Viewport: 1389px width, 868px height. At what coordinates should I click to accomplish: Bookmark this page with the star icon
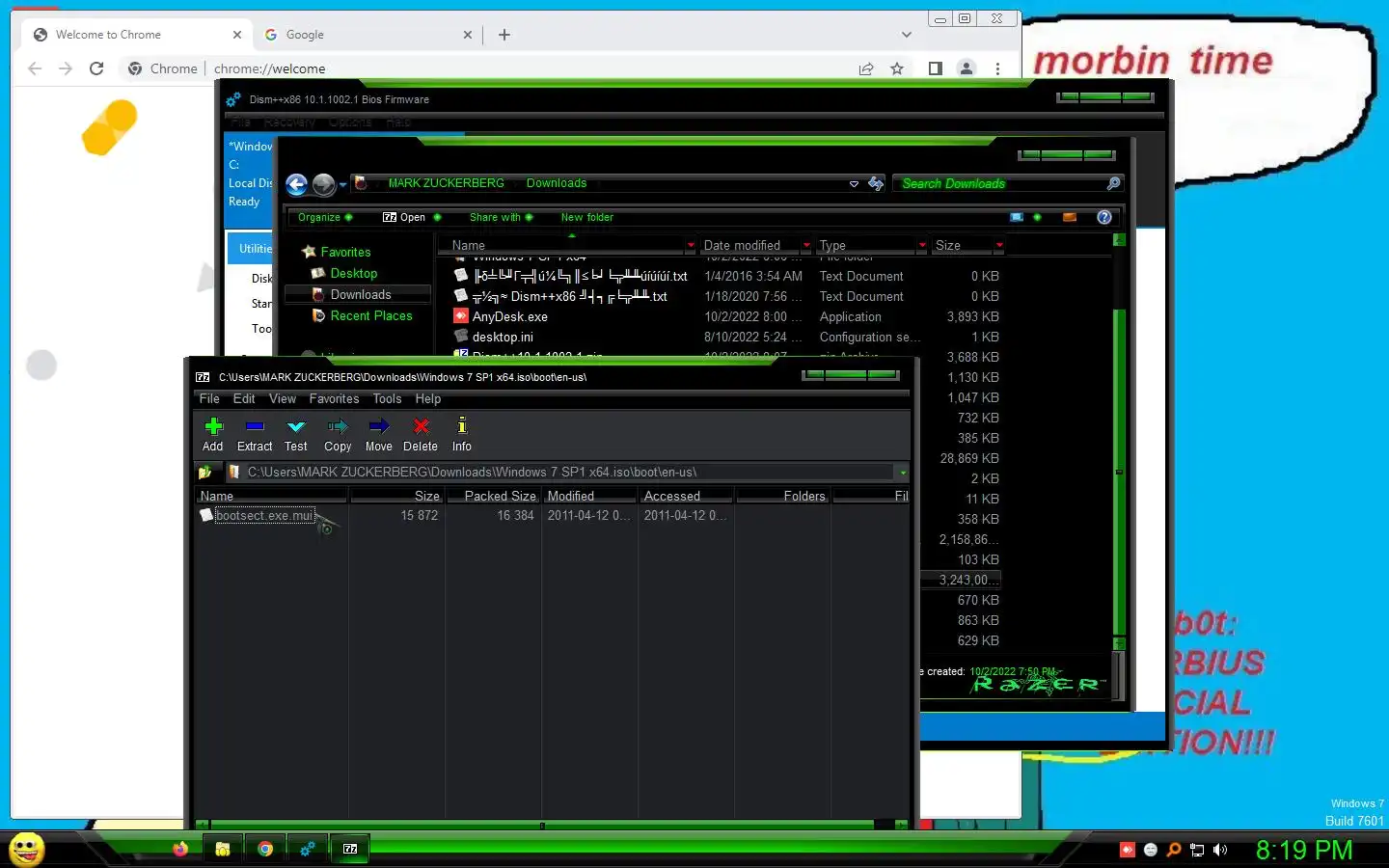pyautogui.click(x=897, y=68)
